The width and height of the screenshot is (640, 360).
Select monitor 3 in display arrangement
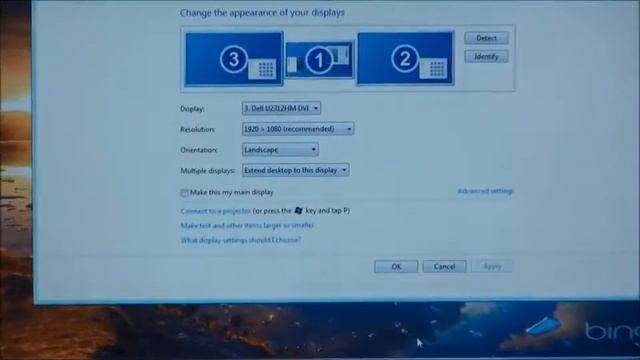coord(234,59)
